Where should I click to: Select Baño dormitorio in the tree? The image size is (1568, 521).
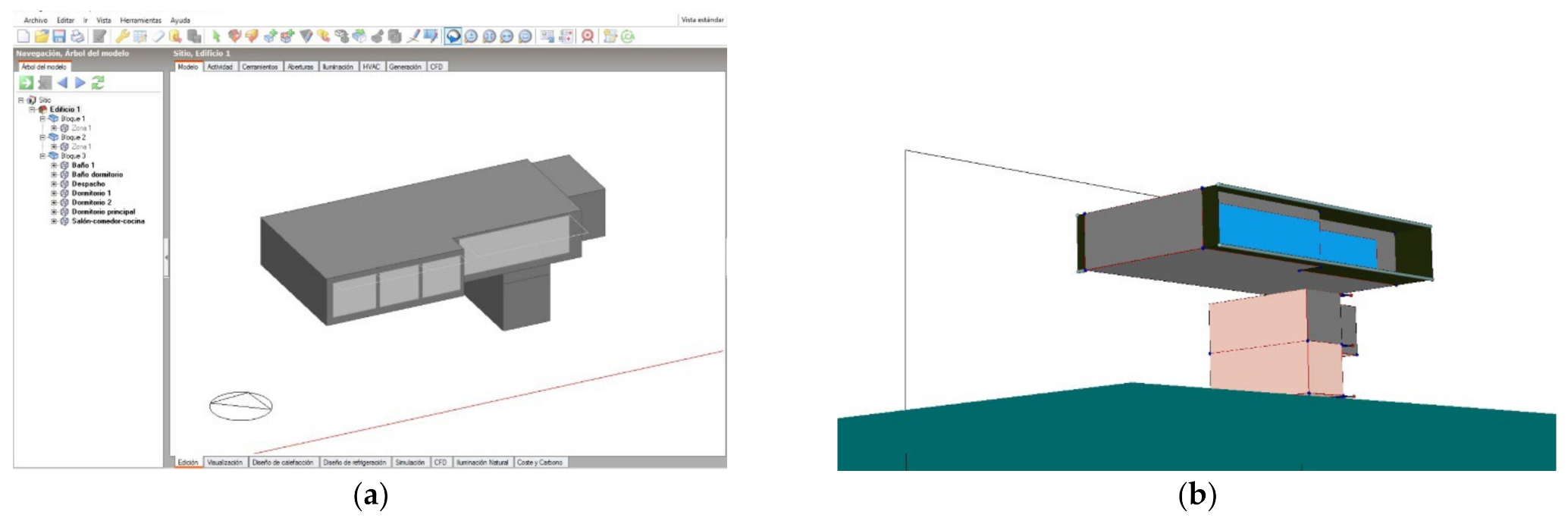tap(97, 174)
